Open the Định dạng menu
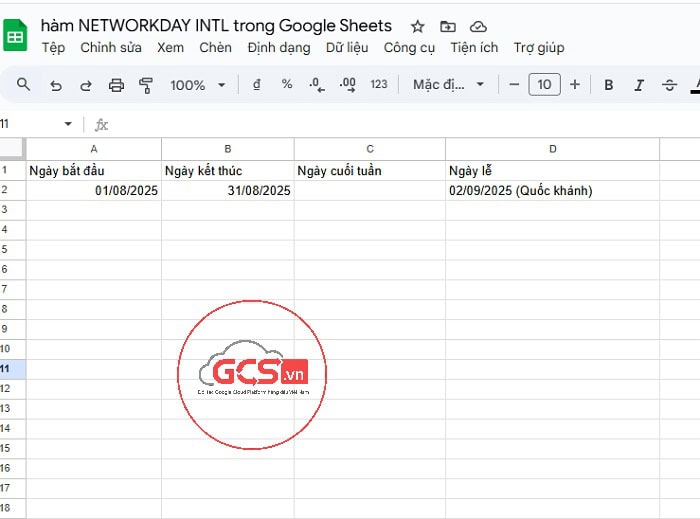Viewport: 700px width, 519px height. coord(279,47)
